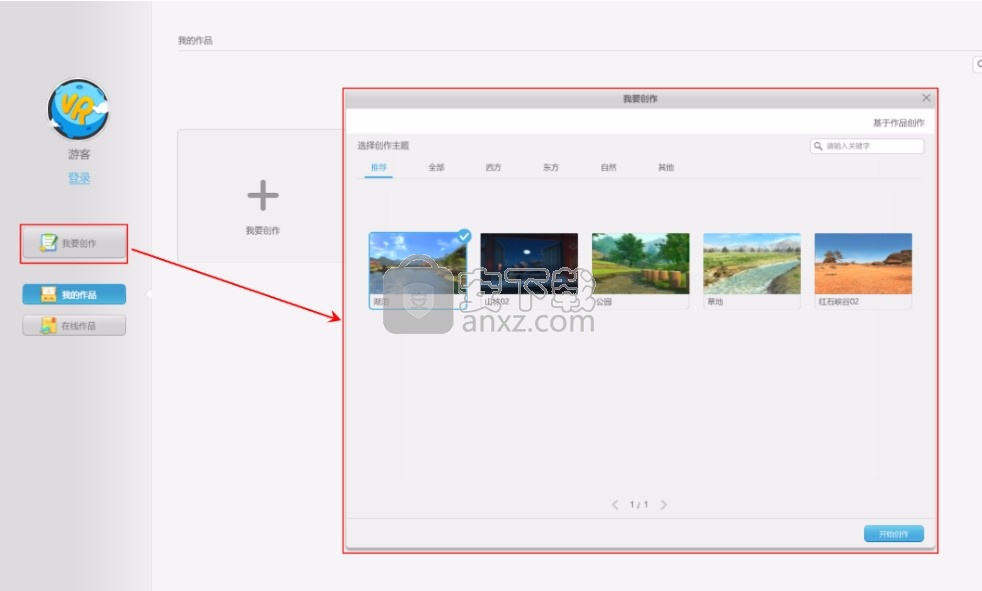Select 我的作品 in the sidebar

tap(74, 294)
